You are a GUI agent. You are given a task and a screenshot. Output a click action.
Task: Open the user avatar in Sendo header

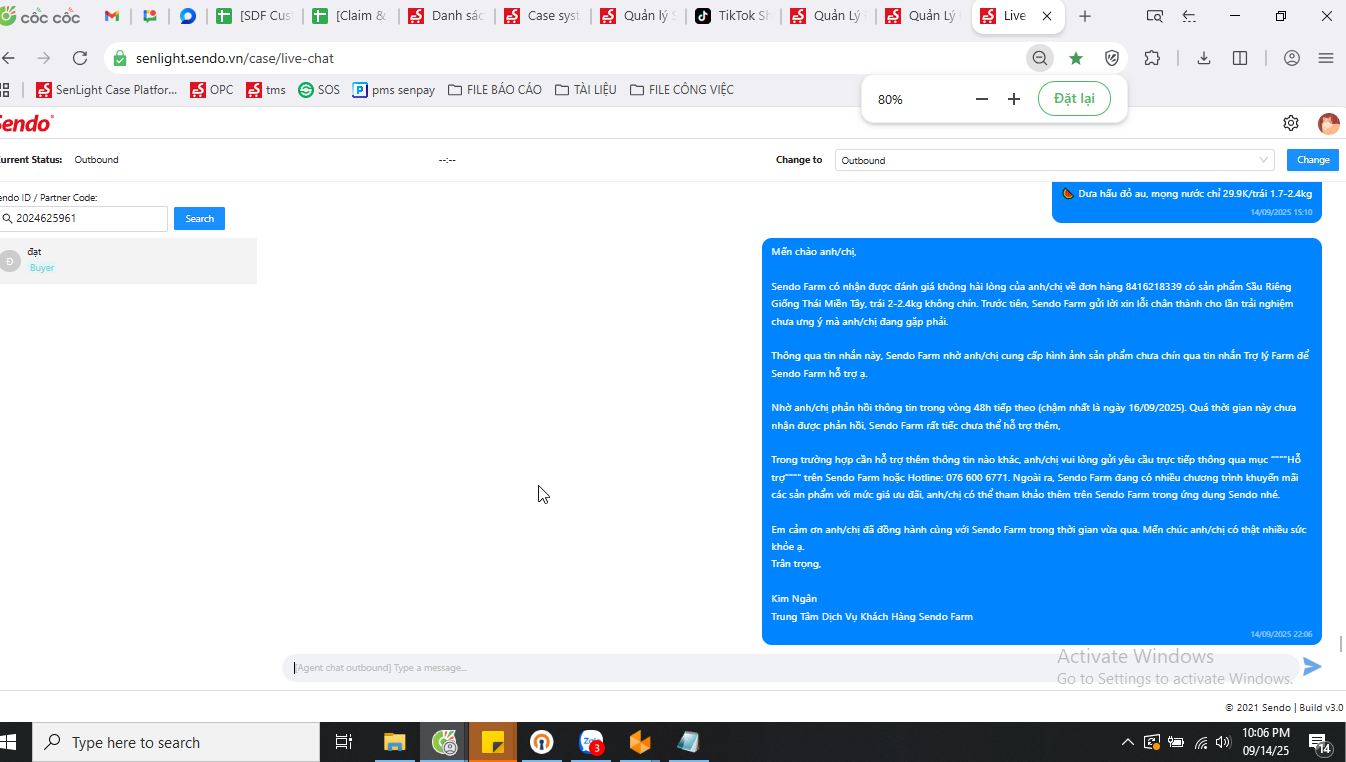pos(1328,123)
